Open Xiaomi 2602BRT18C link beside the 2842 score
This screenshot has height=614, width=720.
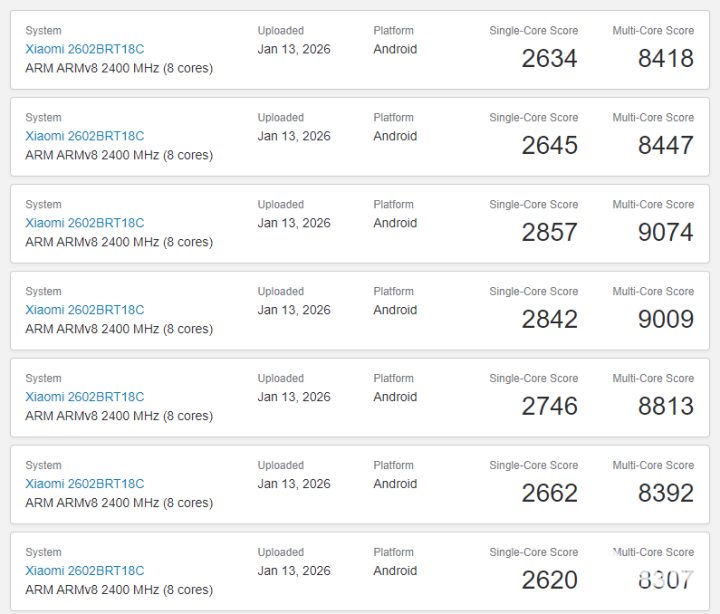pyautogui.click(x=85, y=310)
